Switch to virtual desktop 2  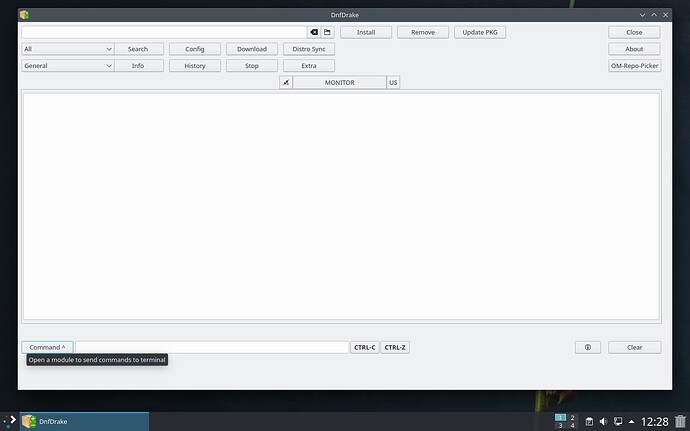pos(572,417)
